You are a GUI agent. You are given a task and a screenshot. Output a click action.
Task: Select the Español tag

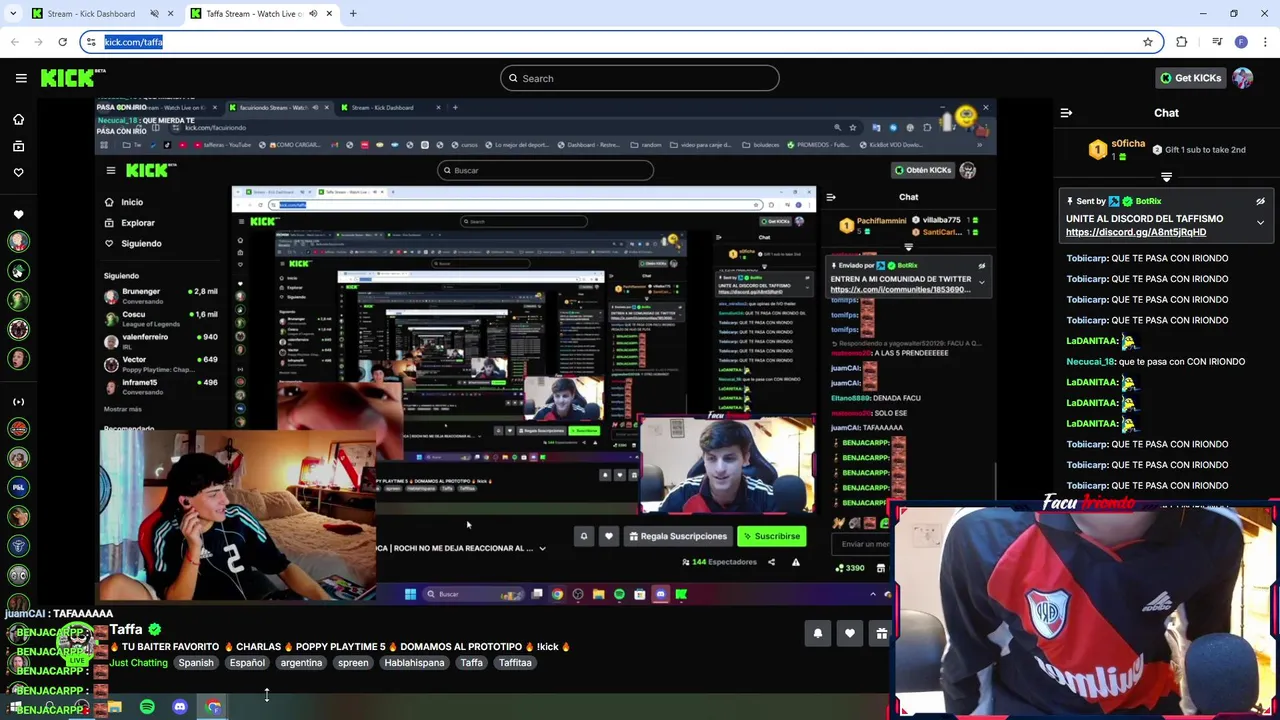[247, 663]
